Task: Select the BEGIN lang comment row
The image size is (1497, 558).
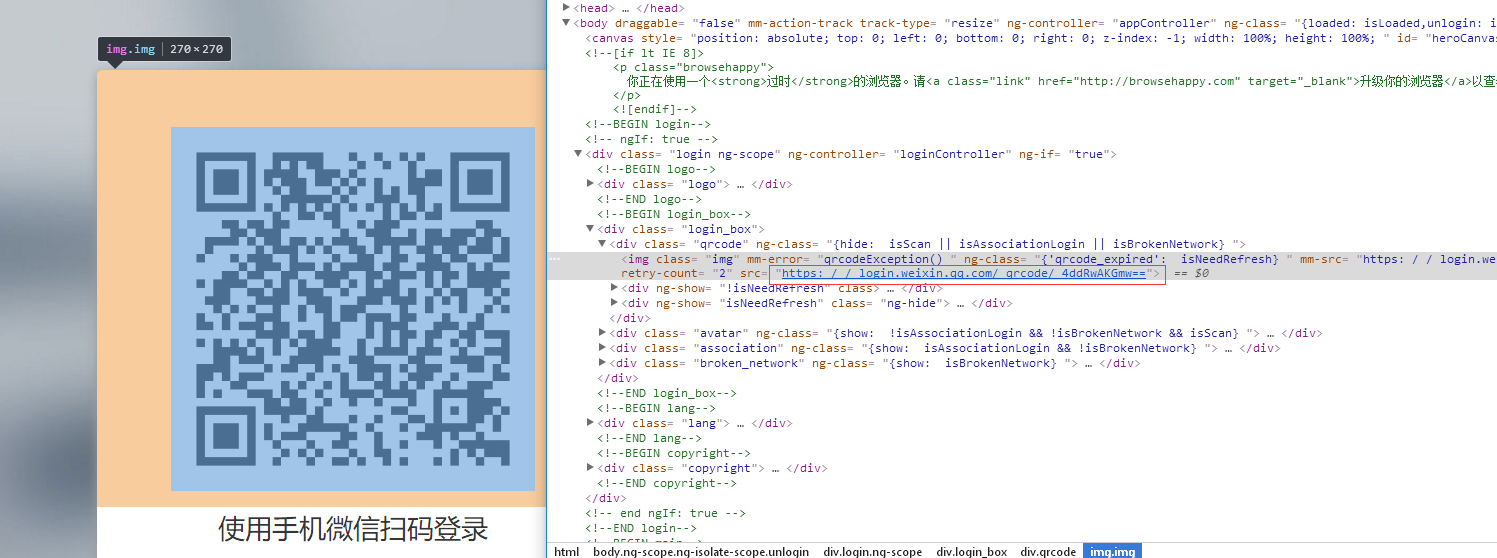Action: click(657, 408)
